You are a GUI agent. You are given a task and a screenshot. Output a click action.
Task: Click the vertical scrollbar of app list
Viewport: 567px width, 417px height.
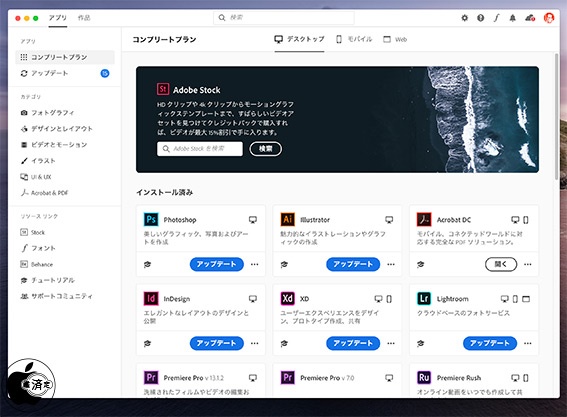click(x=557, y=116)
